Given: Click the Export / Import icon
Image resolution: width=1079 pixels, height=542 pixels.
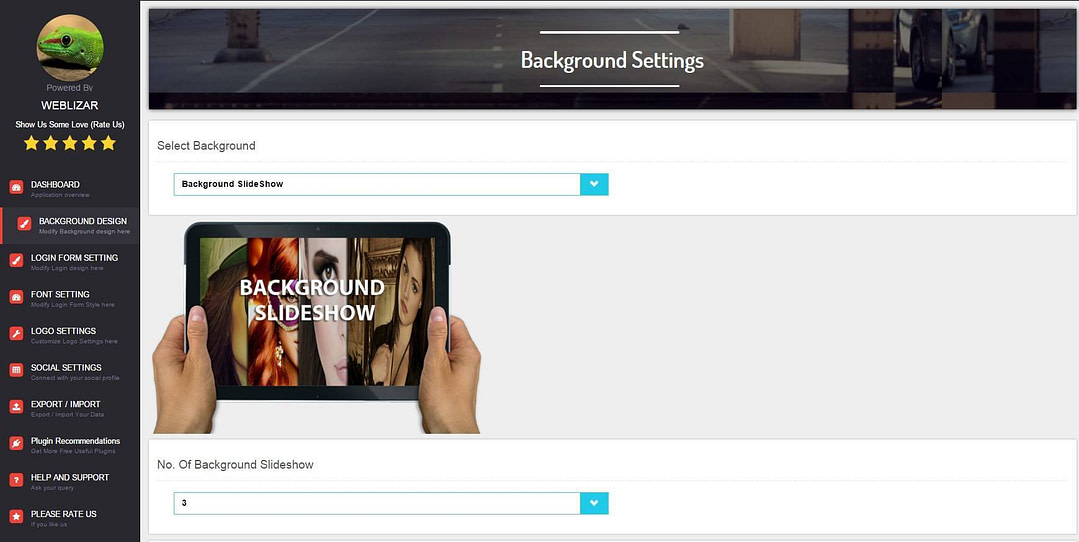Looking at the screenshot, I should 16,407.
